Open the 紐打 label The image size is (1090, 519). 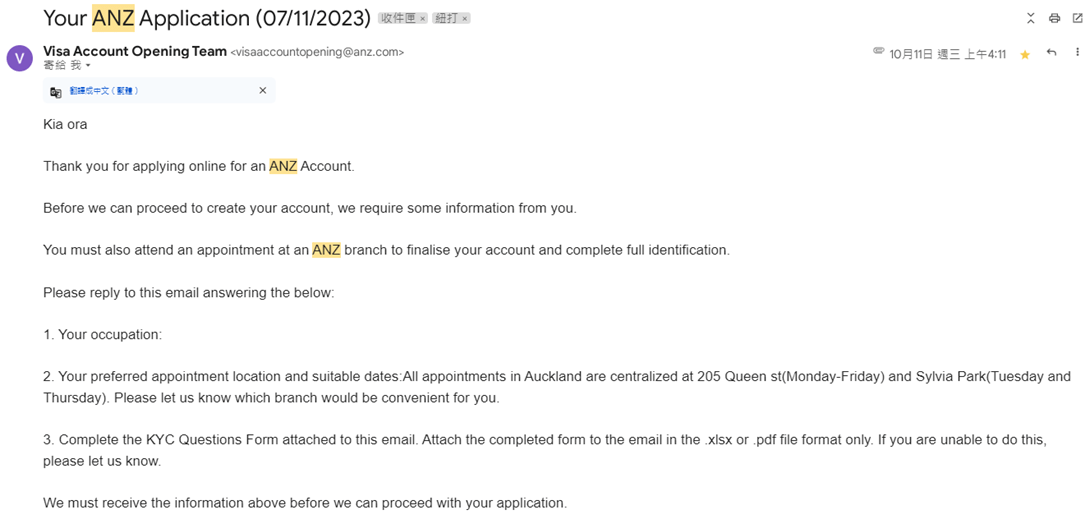pyautogui.click(x=446, y=19)
